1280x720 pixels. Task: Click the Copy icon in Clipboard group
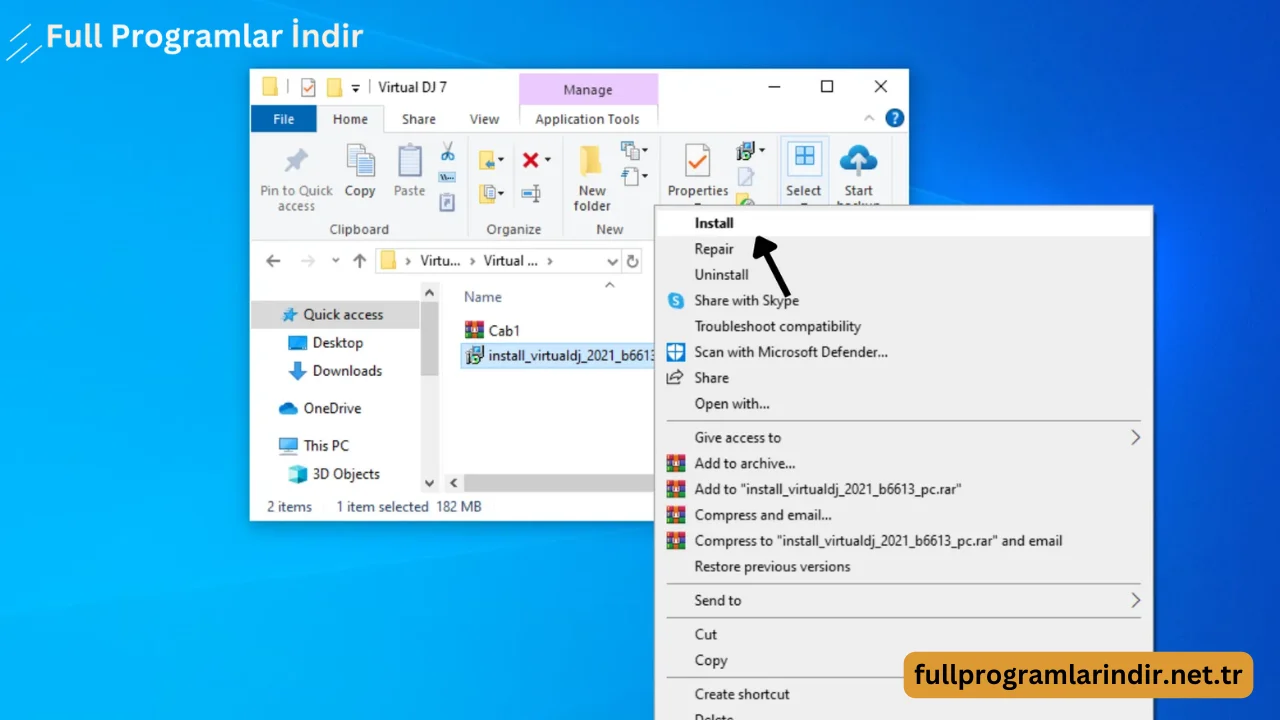click(x=360, y=160)
